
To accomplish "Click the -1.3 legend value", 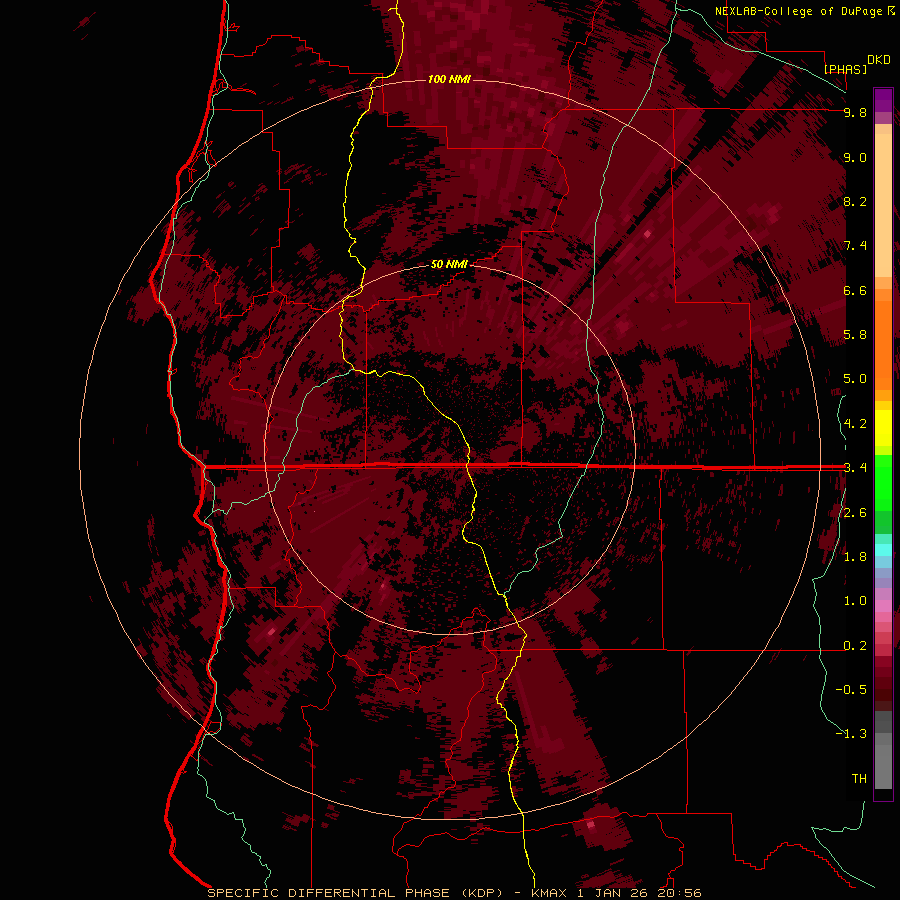I will click(851, 734).
